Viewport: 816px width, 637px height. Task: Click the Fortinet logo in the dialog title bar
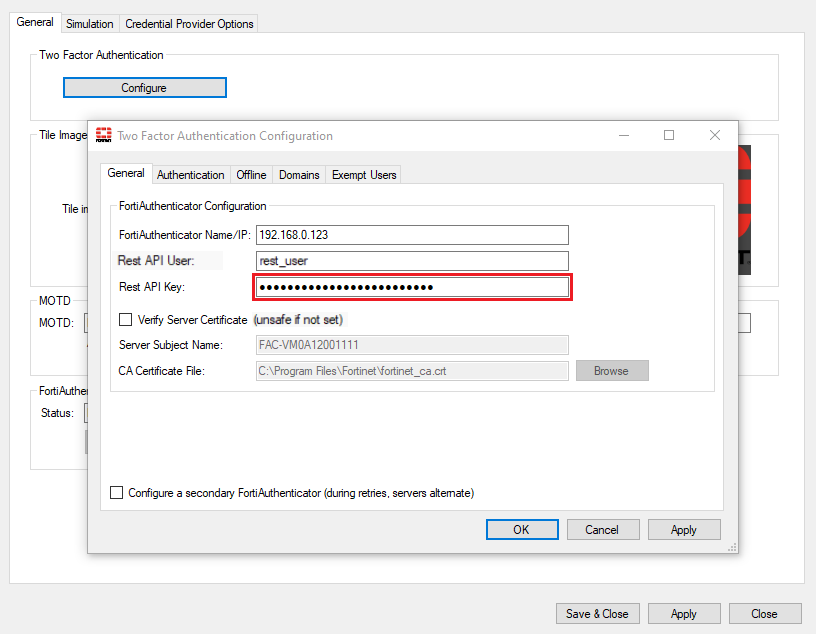tap(104, 135)
